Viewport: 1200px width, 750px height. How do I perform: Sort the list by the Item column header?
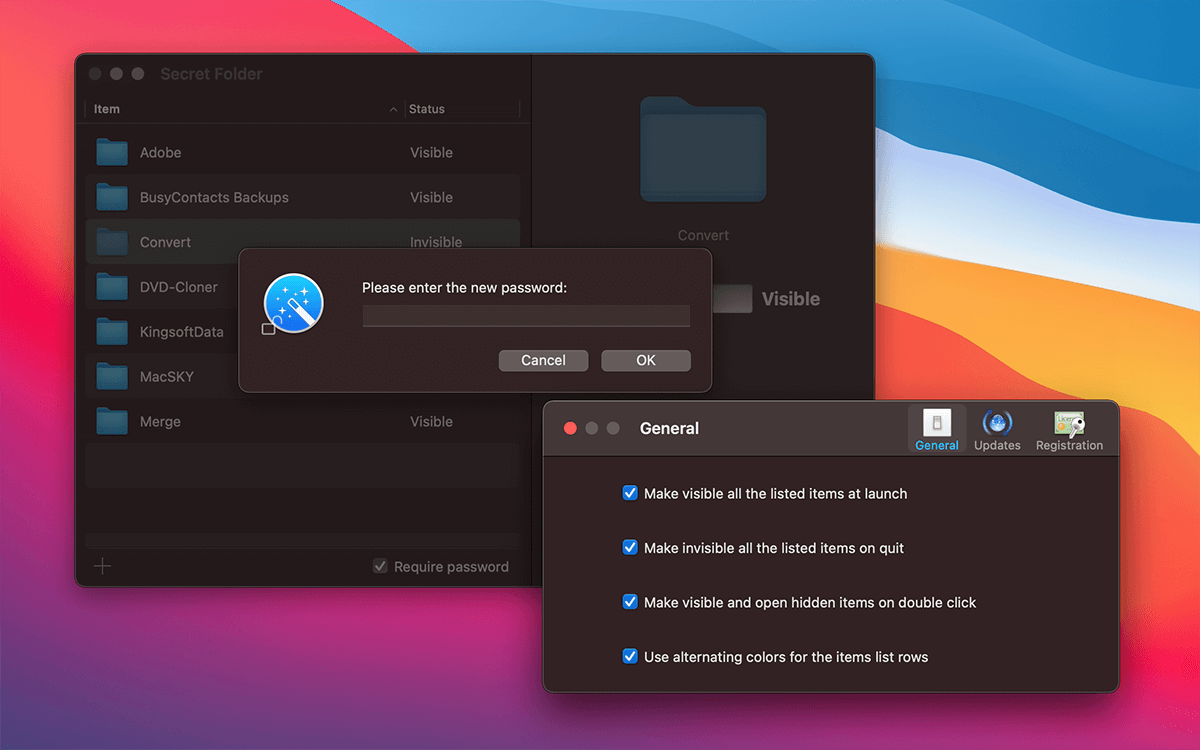(x=245, y=109)
